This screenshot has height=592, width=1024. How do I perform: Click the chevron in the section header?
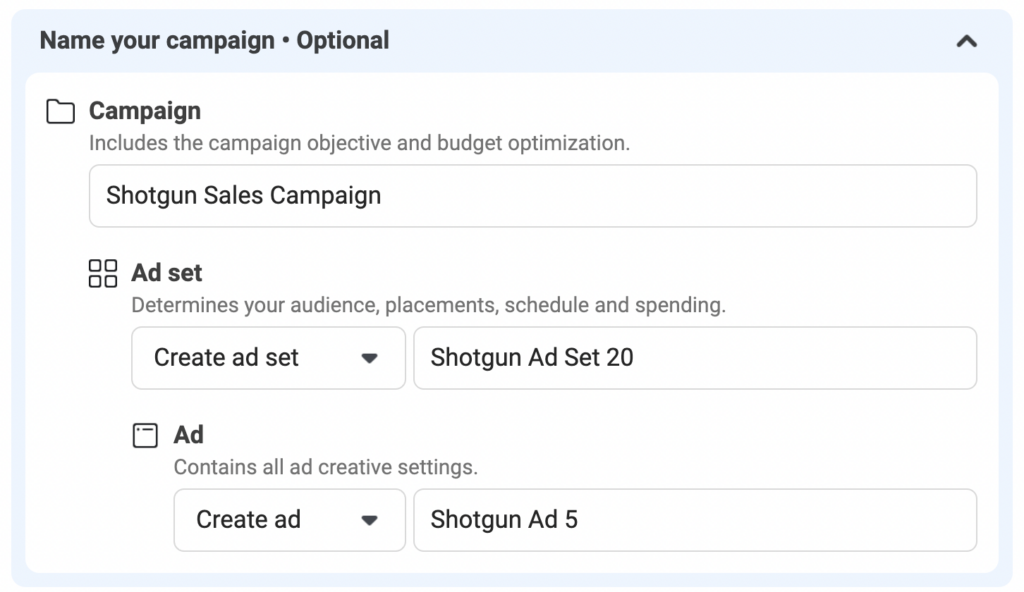(966, 41)
